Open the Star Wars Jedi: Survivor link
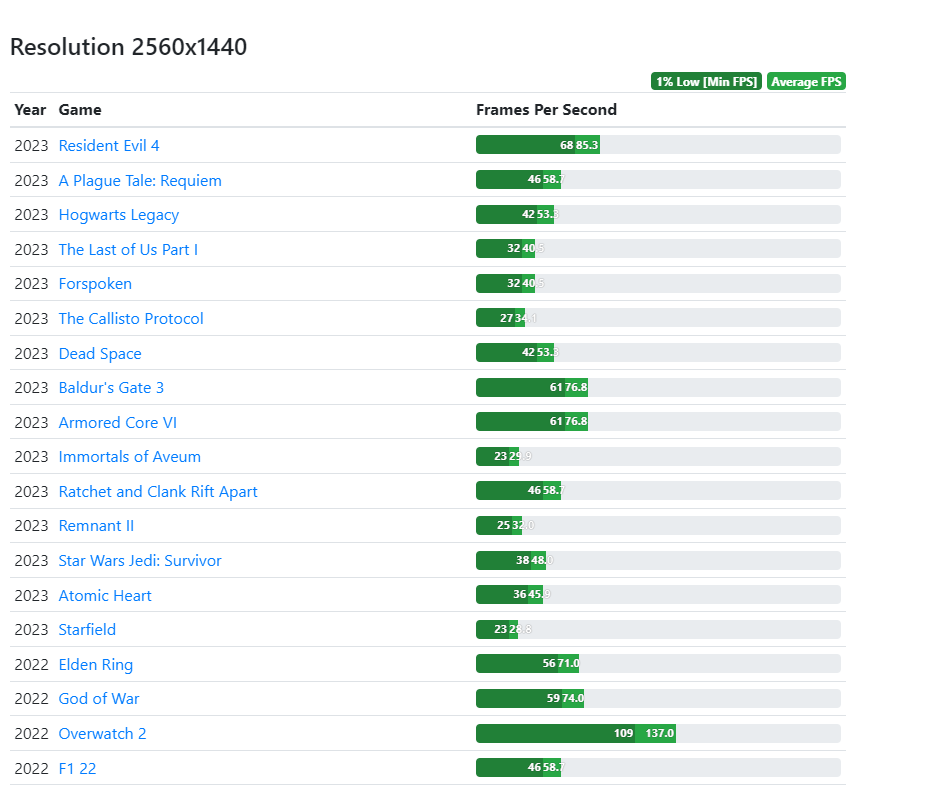Viewport: 926px width, 785px height. pyautogui.click(x=140, y=561)
